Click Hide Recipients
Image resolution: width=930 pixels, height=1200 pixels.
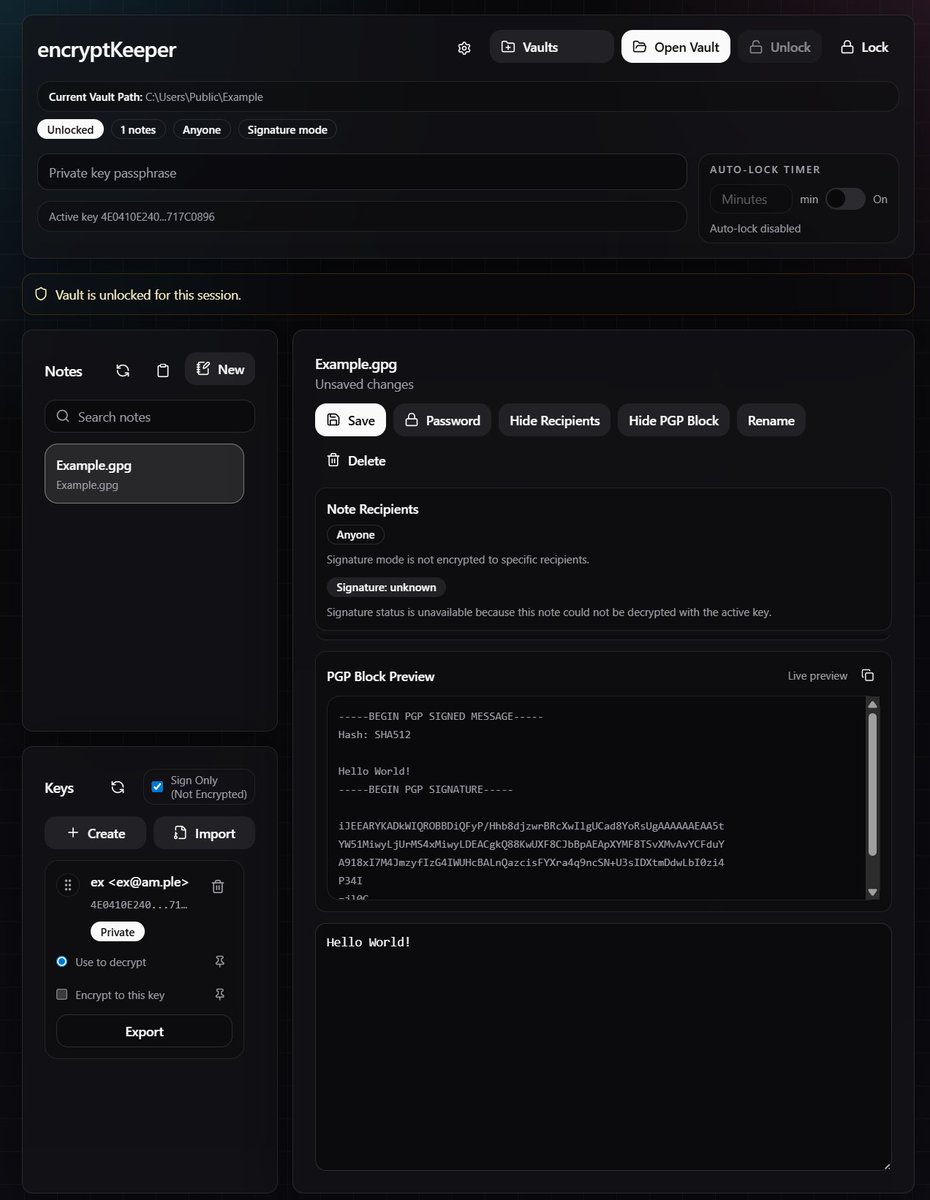[x=555, y=420]
